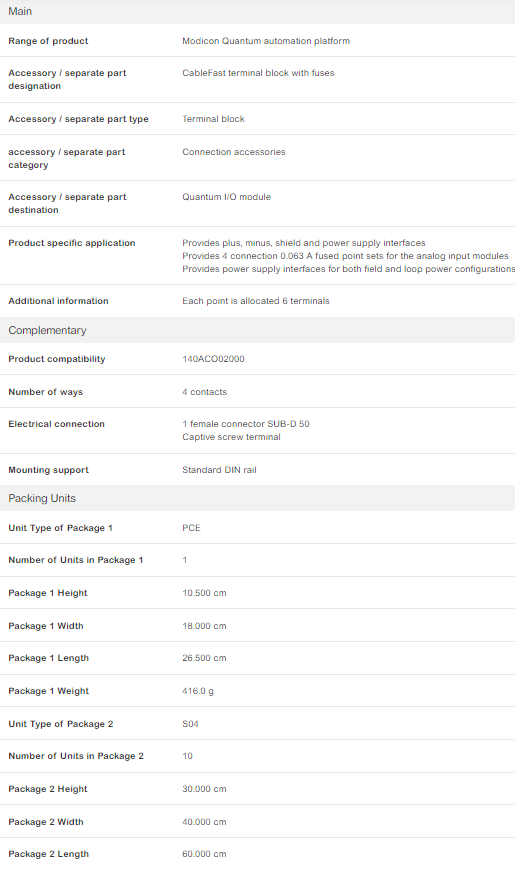Click the Terminal block value
Image resolution: width=515 pixels, height=869 pixels.
(213, 119)
